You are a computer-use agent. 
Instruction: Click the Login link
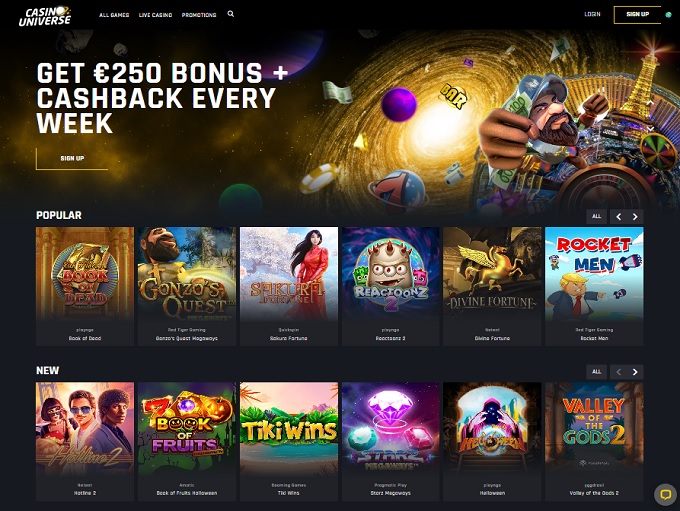592,14
